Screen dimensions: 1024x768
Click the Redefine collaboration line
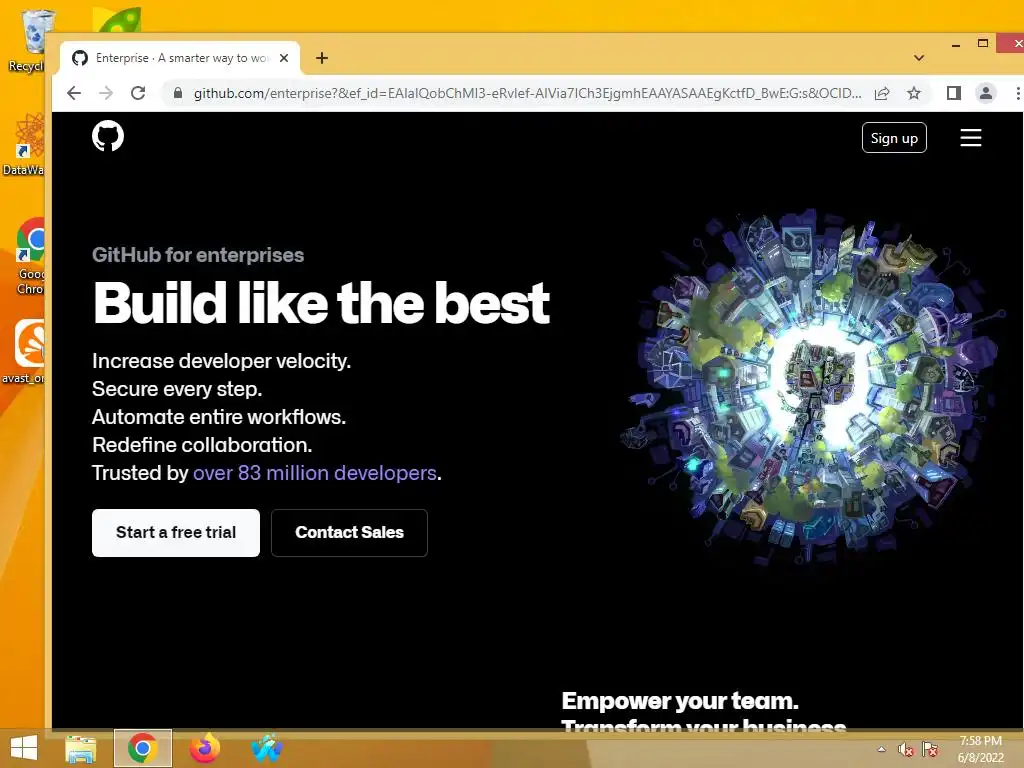202,445
